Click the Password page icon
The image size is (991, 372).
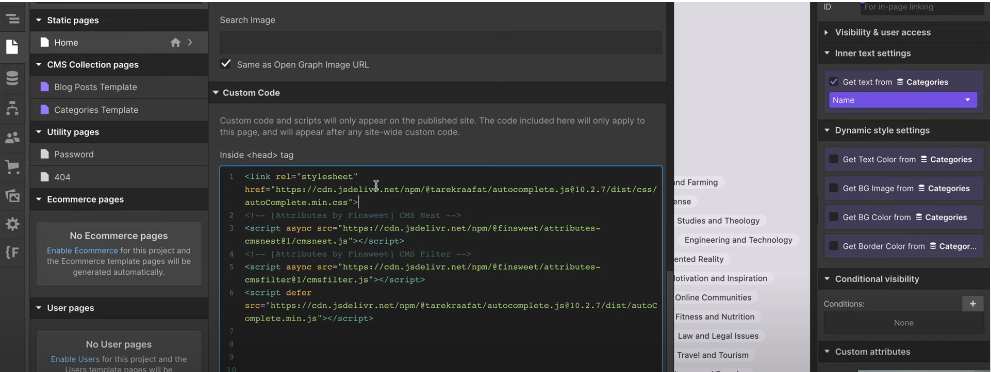pos(44,154)
